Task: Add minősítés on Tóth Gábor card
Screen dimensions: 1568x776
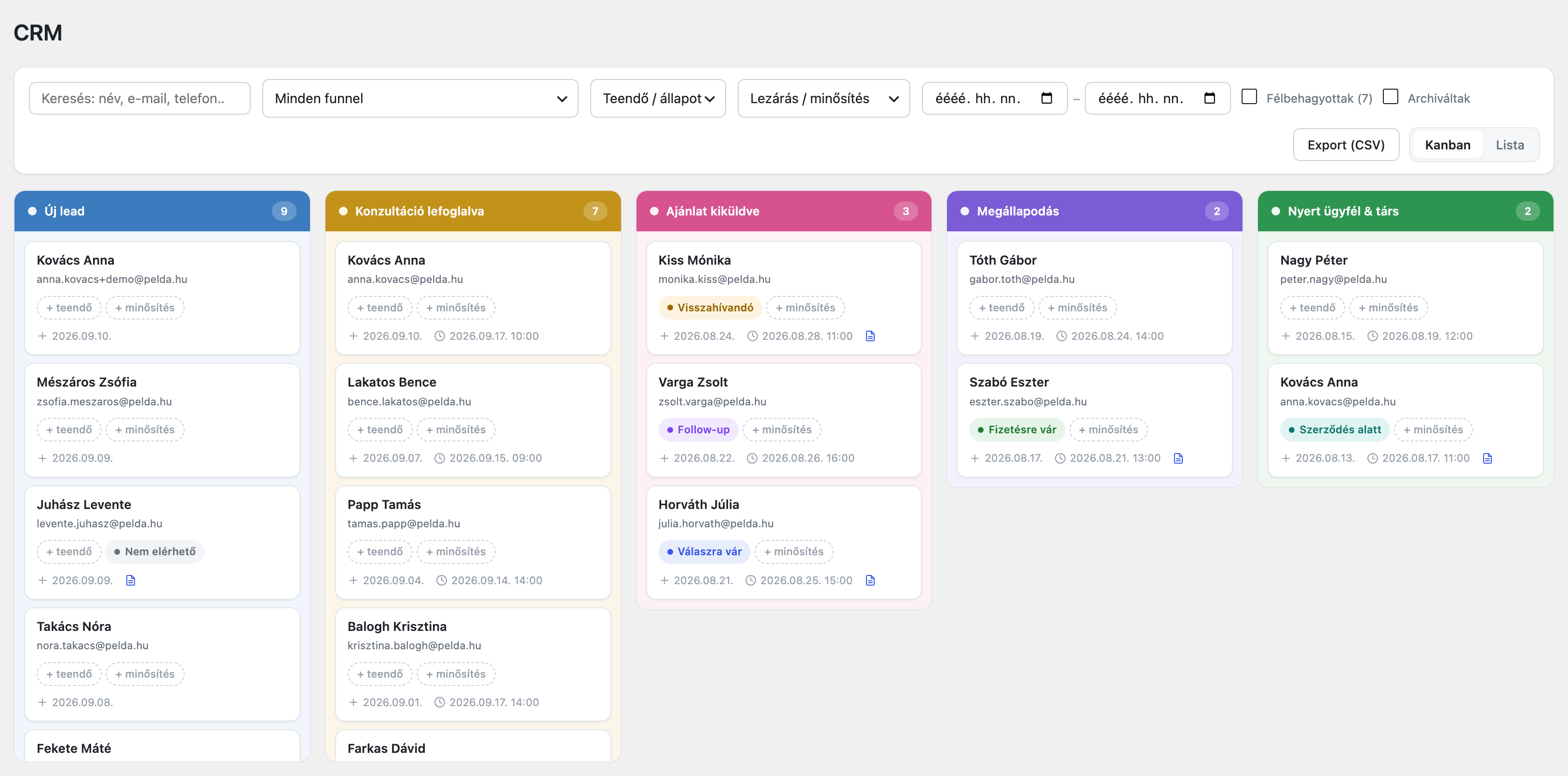Action: pos(1077,308)
